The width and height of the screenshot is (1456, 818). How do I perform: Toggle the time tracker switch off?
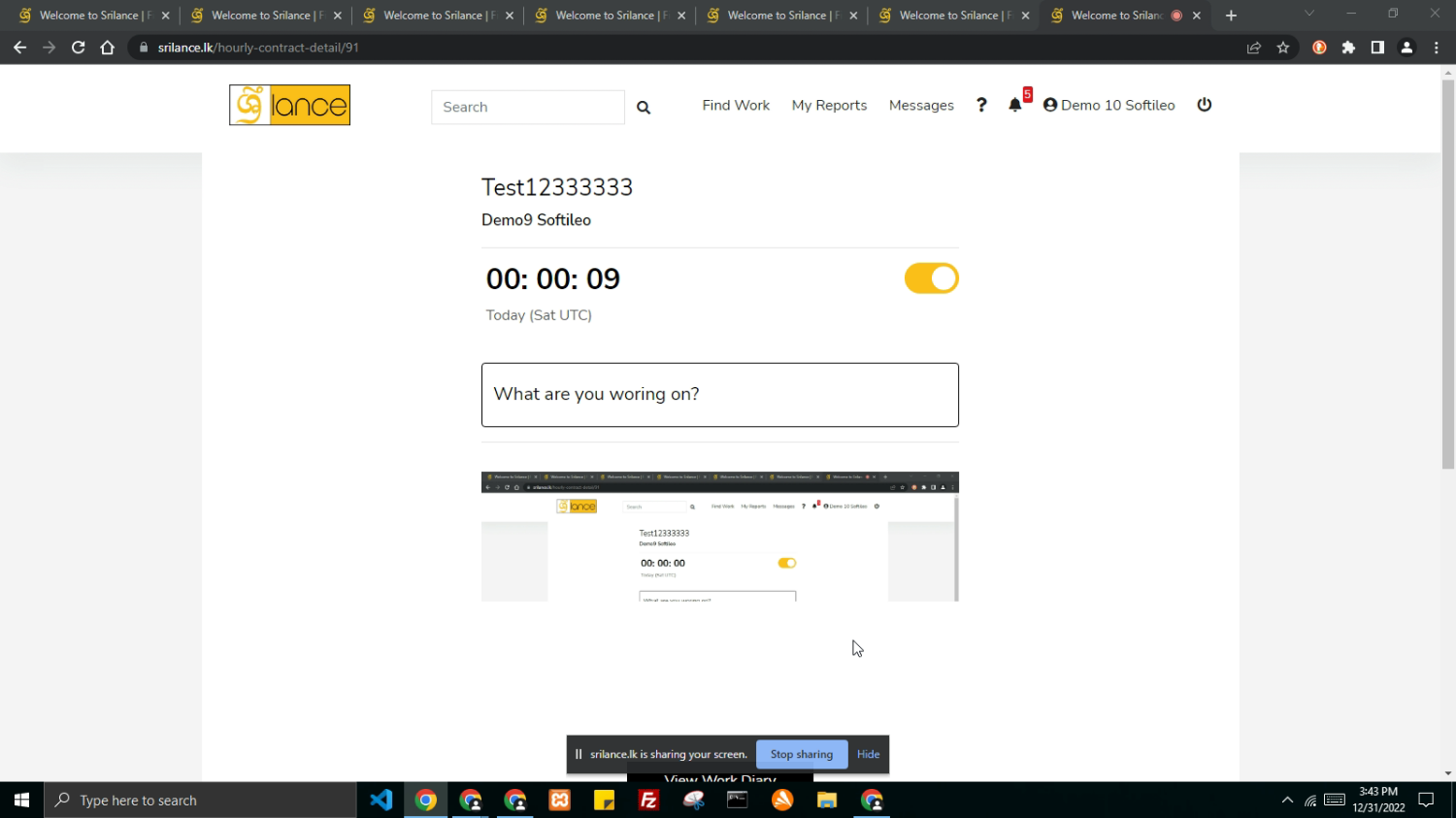tap(931, 278)
